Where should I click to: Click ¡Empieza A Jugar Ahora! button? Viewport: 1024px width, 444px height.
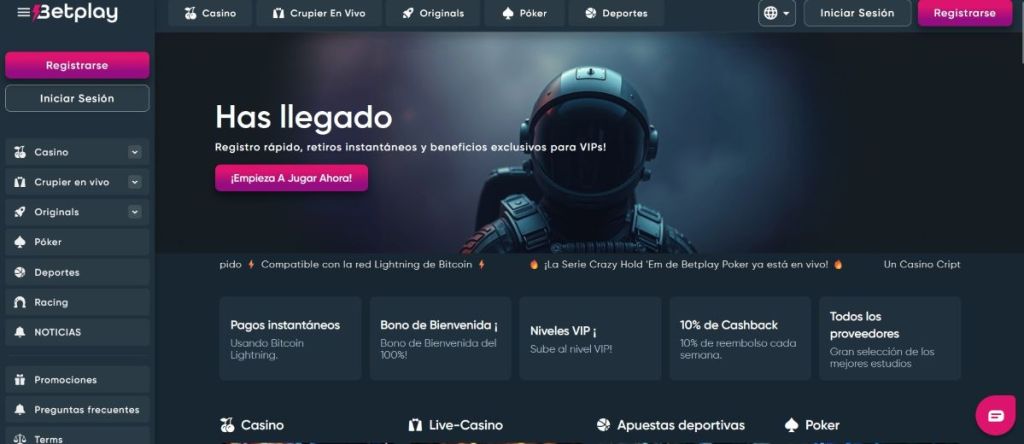pyautogui.click(x=291, y=178)
